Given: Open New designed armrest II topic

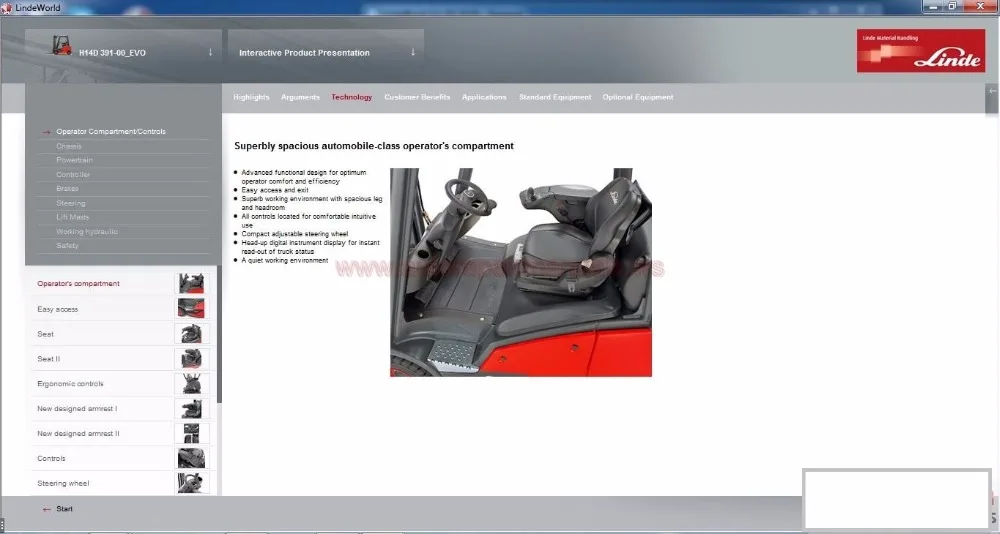Looking at the screenshot, I should [x=121, y=433].
